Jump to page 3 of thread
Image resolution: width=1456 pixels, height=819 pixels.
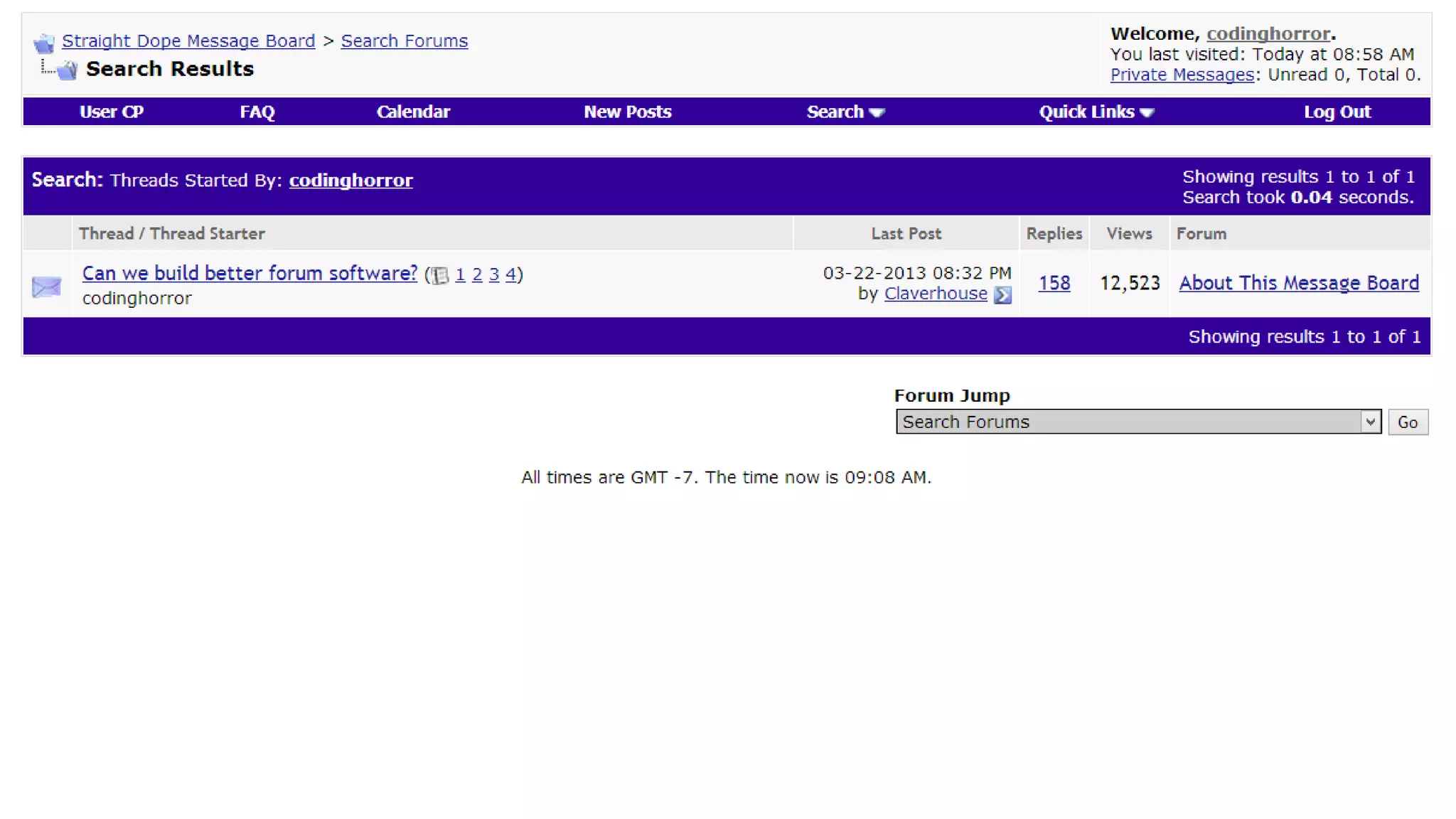pyautogui.click(x=493, y=274)
